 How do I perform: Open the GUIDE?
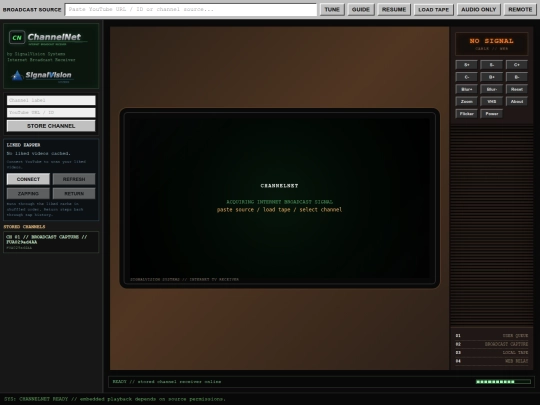pyautogui.click(x=361, y=10)
